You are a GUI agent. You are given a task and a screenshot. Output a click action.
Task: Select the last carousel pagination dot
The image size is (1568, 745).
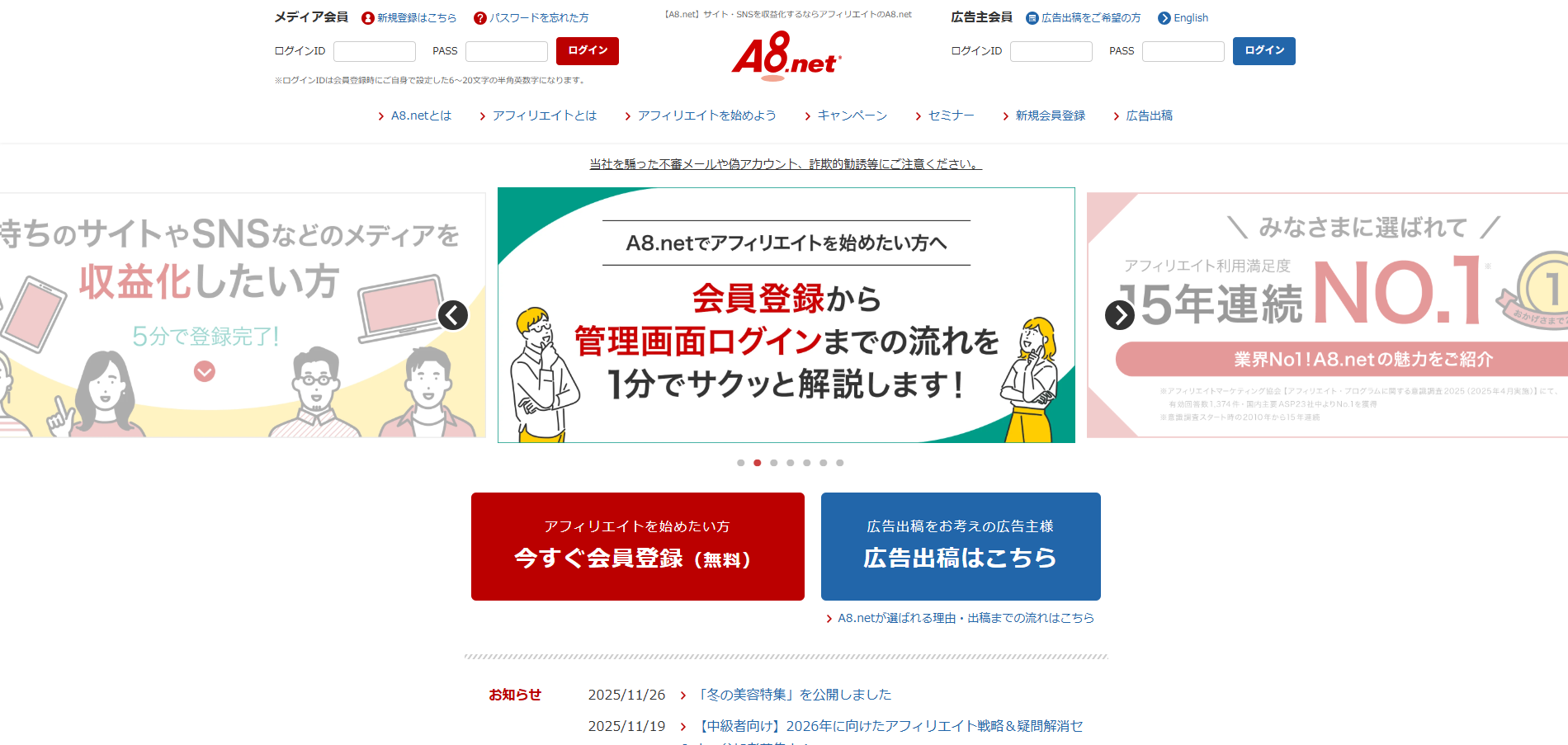[840, 463]
